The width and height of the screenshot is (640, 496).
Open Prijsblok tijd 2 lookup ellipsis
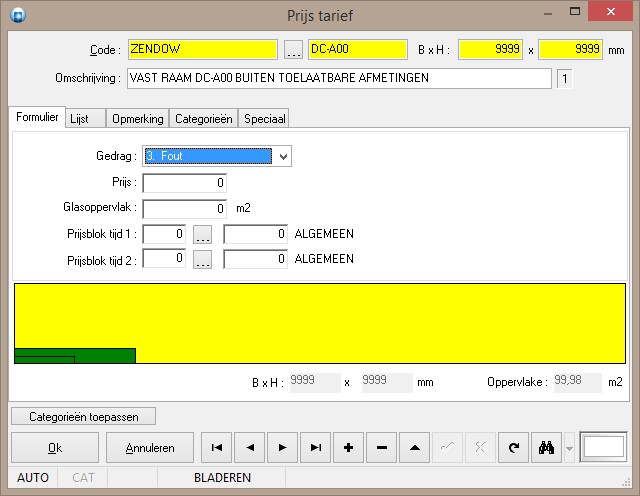point(202,259)
